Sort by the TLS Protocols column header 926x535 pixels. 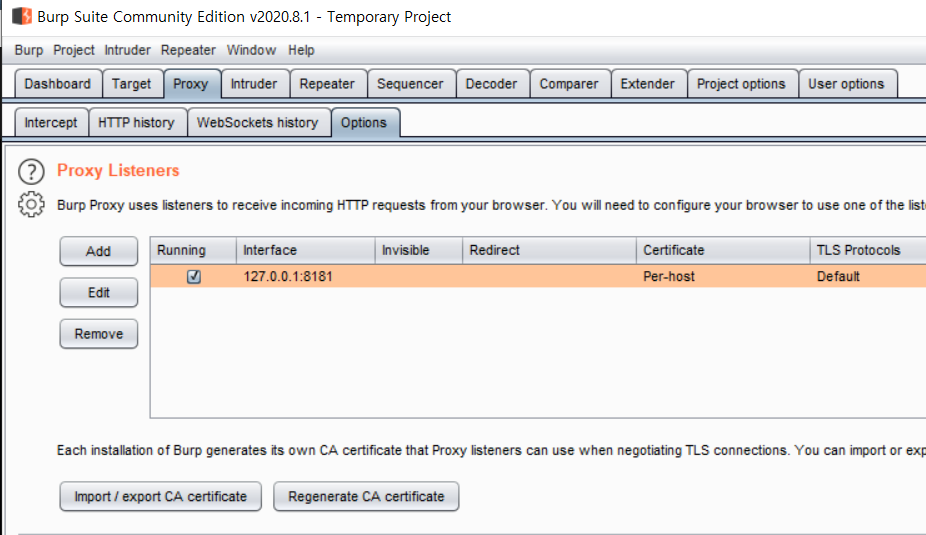click(x=868, y=250)
